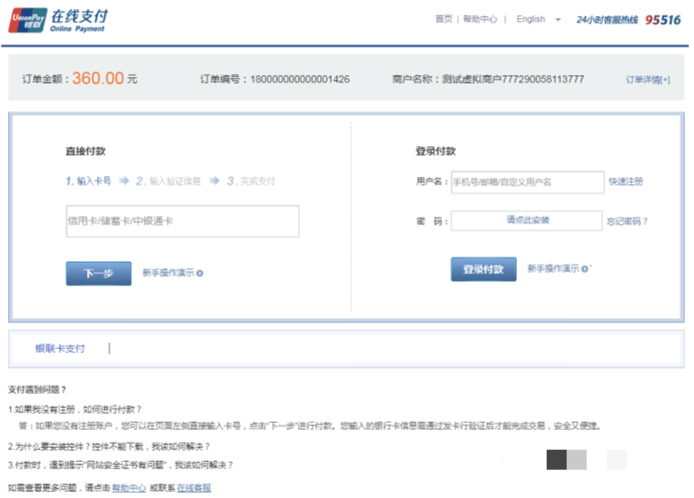Click play icon beside left 新手操作演示

tap(200, 272)
